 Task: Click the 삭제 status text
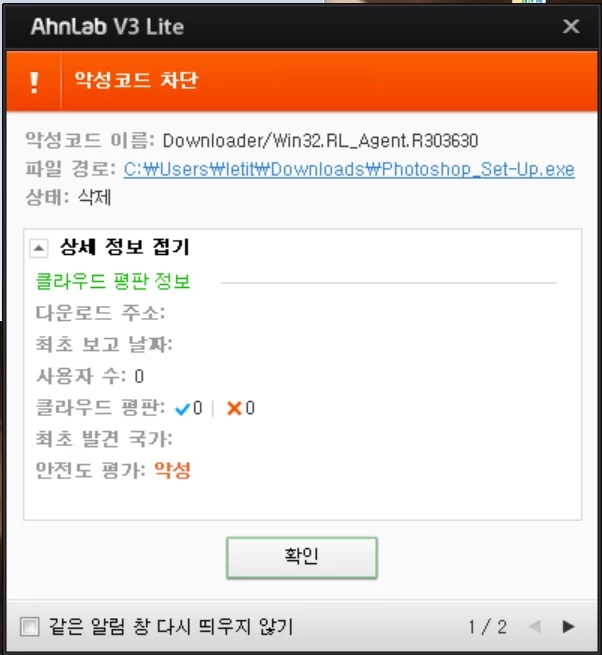94,197
